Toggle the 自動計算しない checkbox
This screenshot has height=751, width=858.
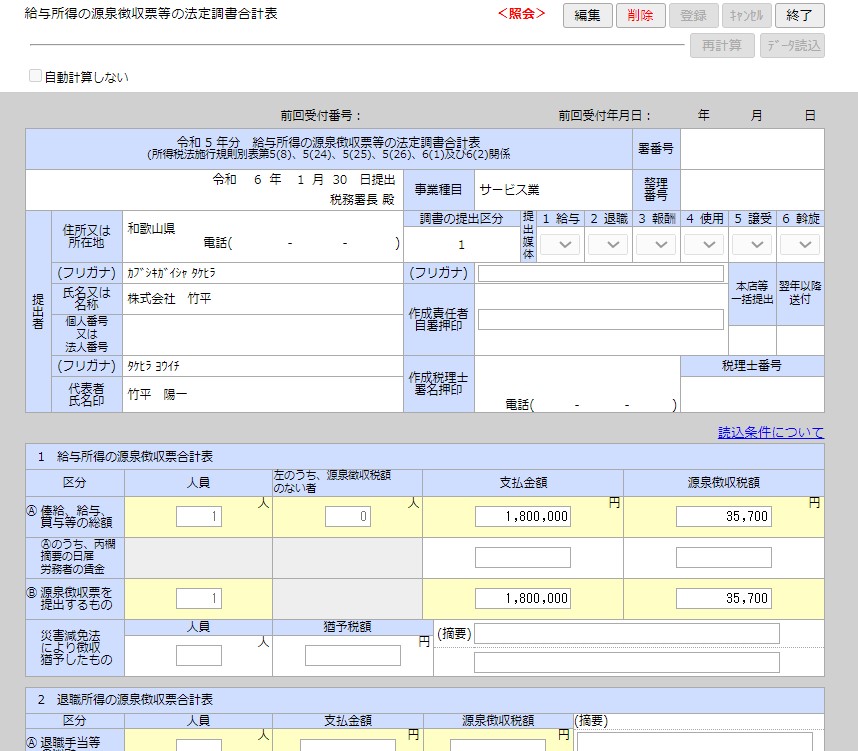tap(35, 76)
